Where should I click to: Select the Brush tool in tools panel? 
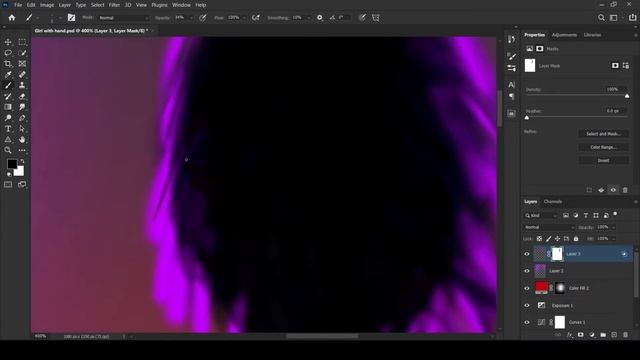pos(8,85)
